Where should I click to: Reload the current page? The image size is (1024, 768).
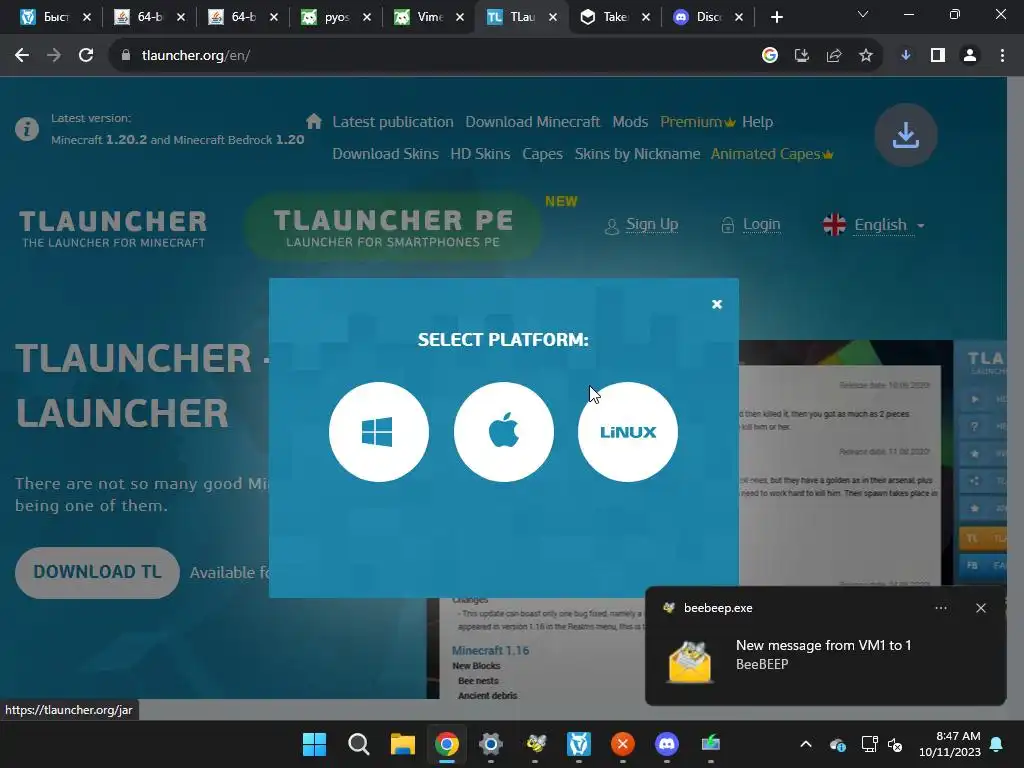click(x=86, y=56)
